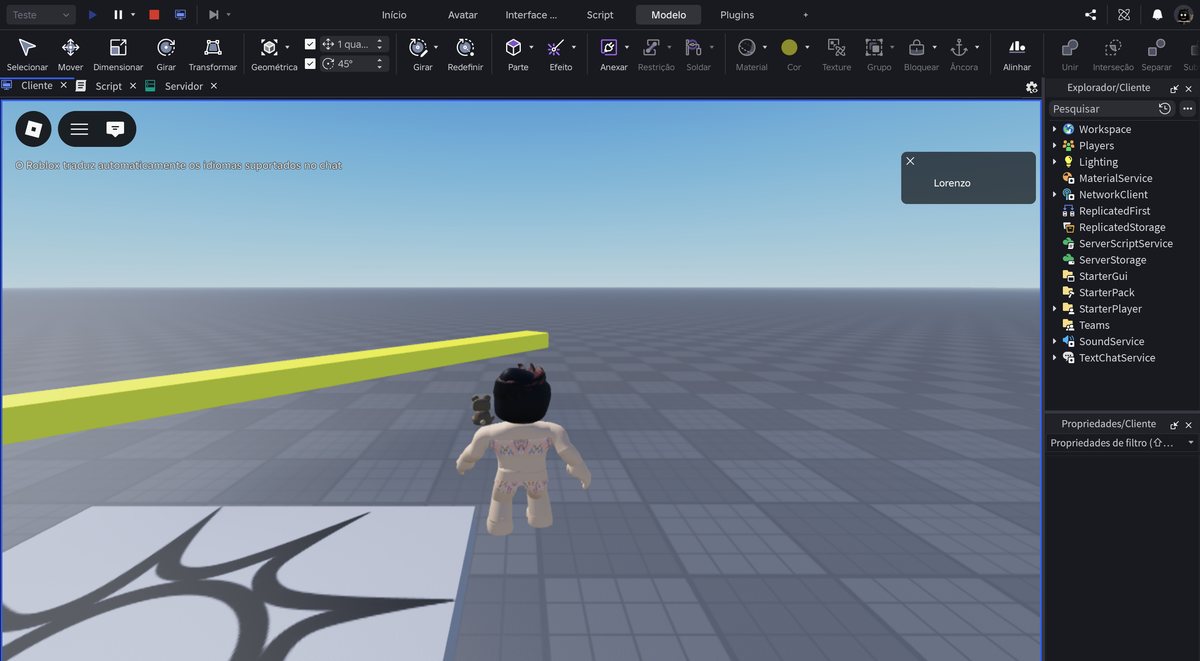The image size is (1200, 661).
Task: Click the Cor color swatch
Action: click(789, 47)
